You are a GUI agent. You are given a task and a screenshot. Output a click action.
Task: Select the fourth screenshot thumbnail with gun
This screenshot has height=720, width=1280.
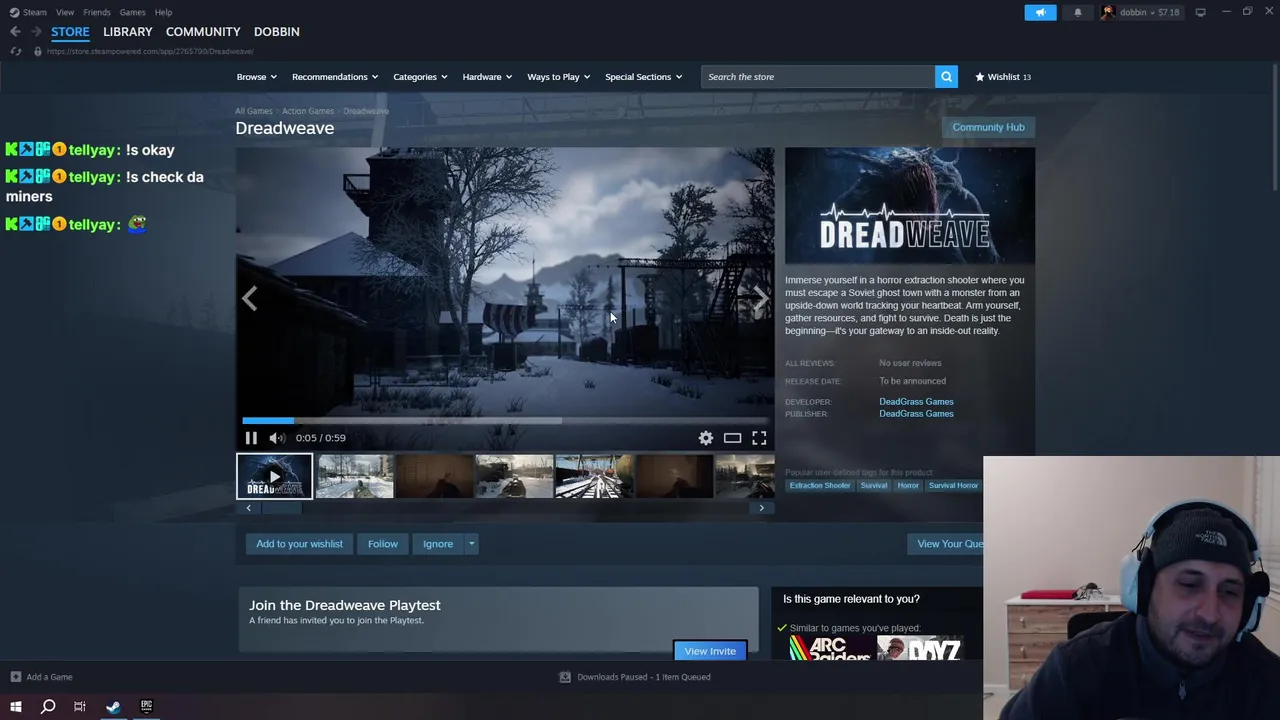[x=514, y=476]
